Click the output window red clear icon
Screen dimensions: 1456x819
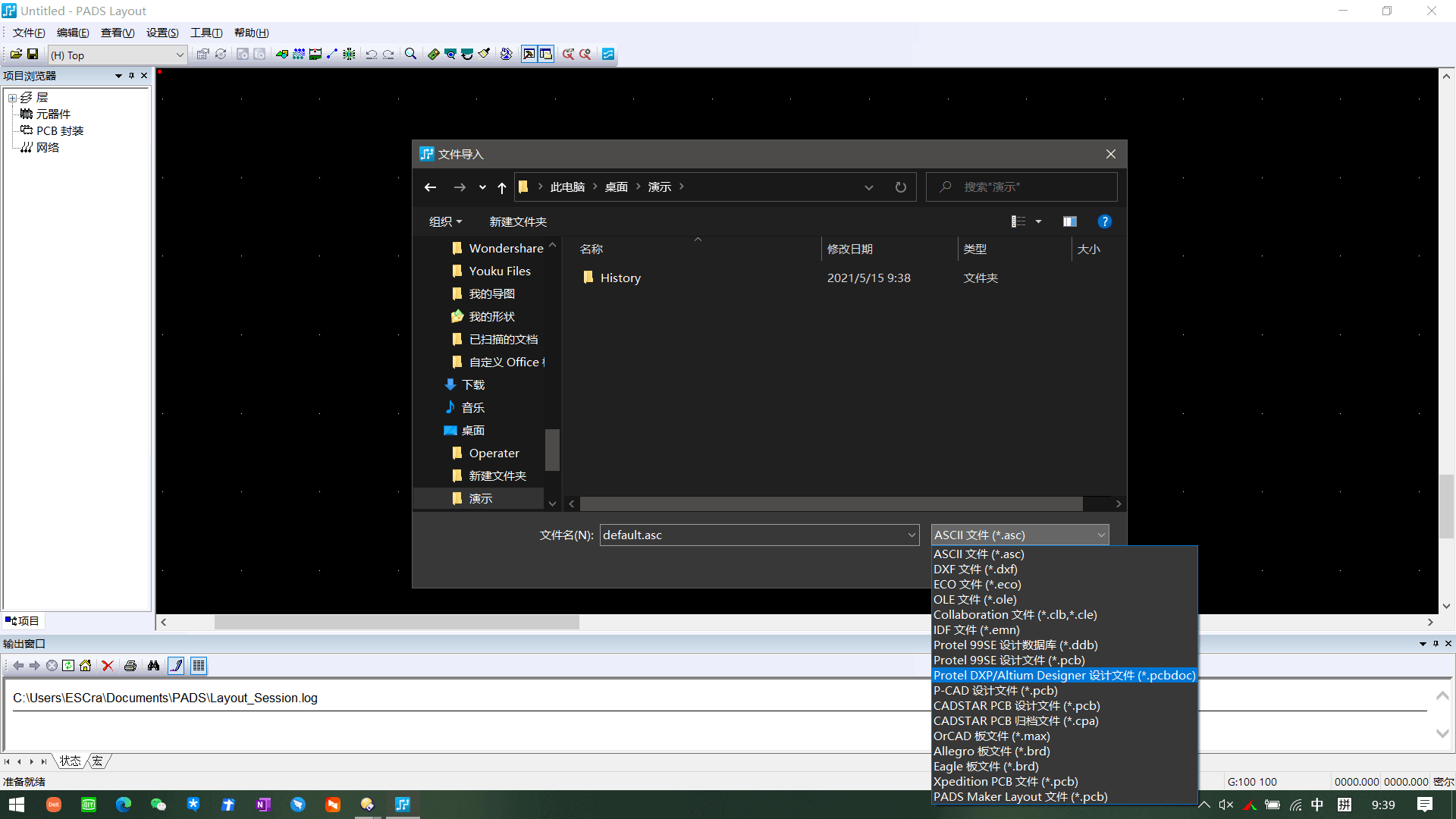(108, 665)
